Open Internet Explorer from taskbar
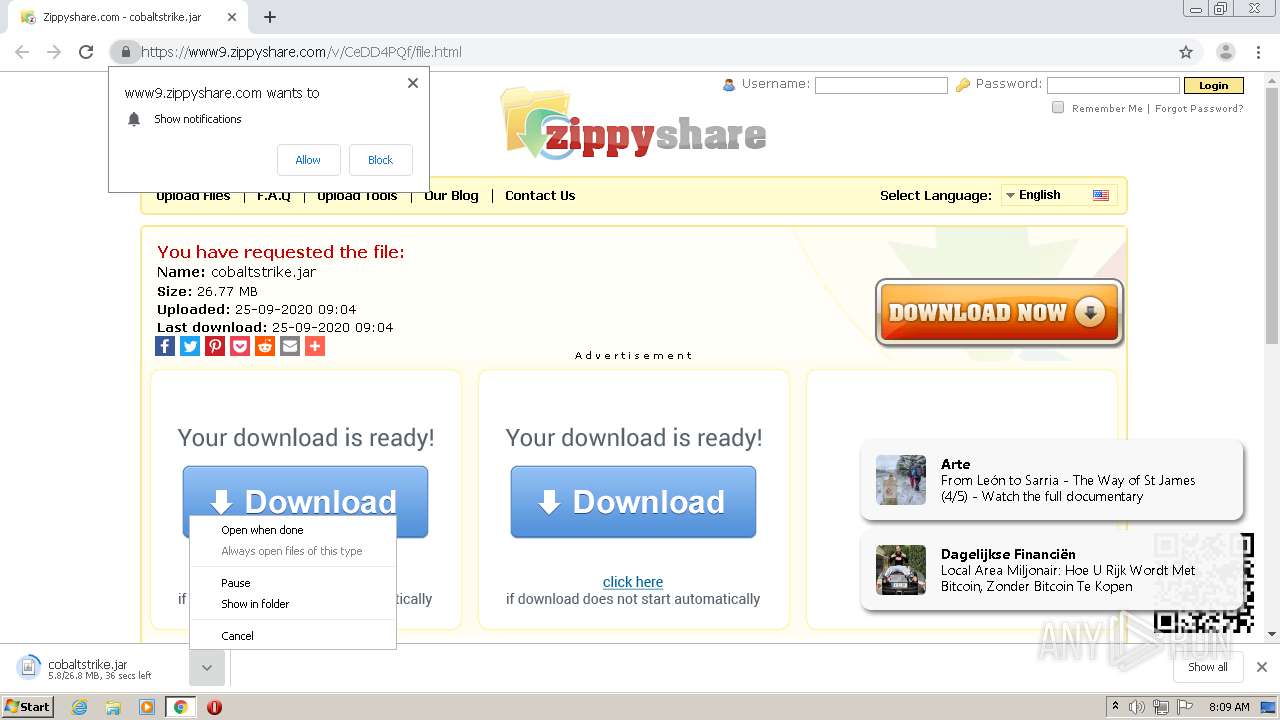This screenshot has height=720, width=1280. click(x=80, y=707)
